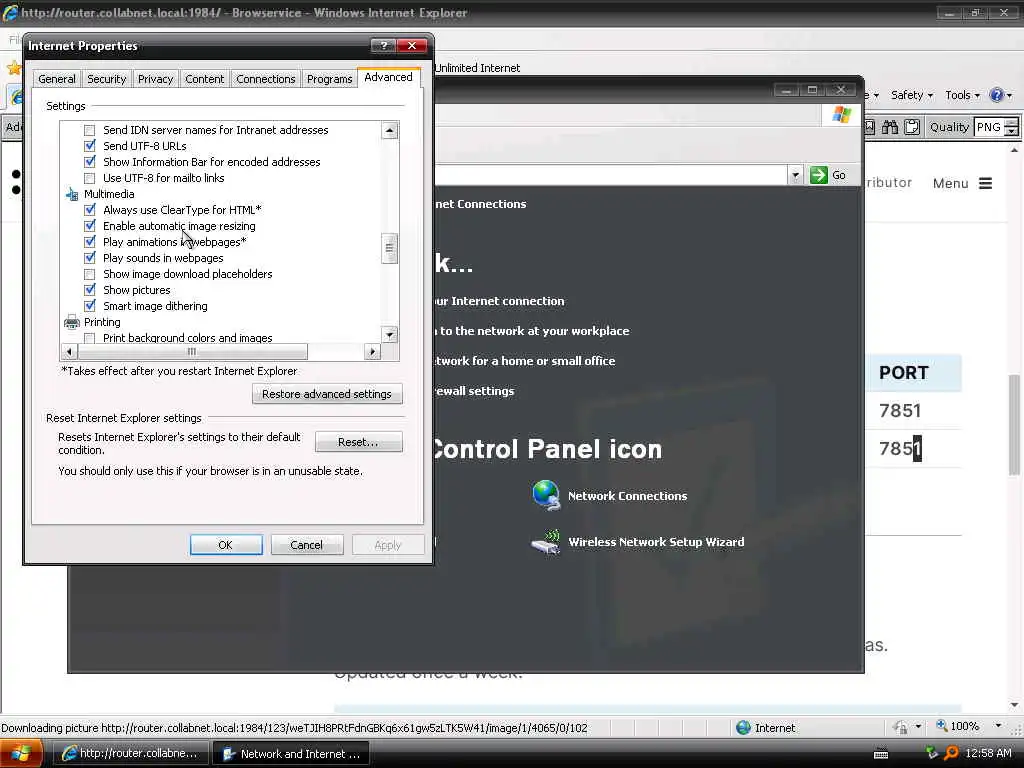Viewport: 1024px width, 768px height.
Task: Click the Windows flag logo in Control Panel window
Action: click(842, 115)
